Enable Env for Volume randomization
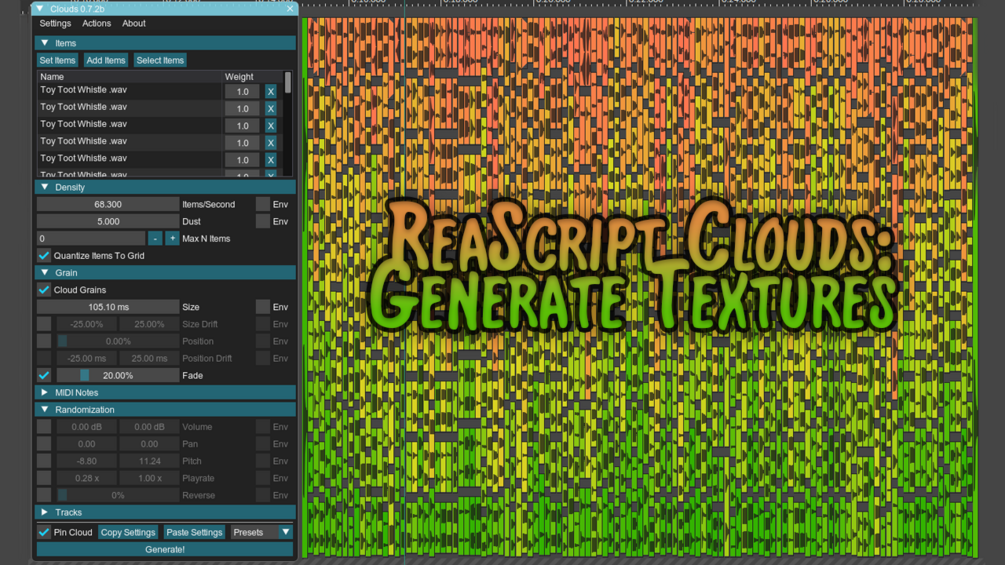Viewport: 1005px width, 565px height. pos(262,427)
